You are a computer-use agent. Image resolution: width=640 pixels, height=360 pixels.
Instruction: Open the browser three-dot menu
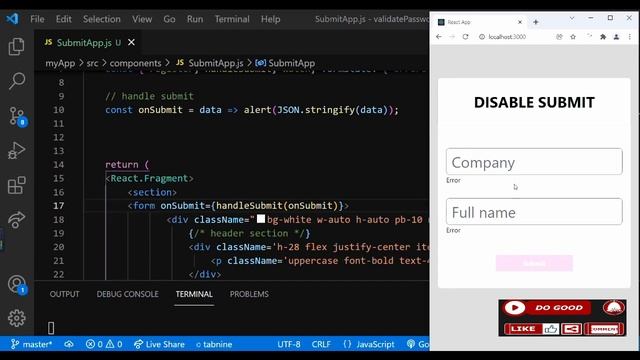pyautogui.click(x=630, y=37)
